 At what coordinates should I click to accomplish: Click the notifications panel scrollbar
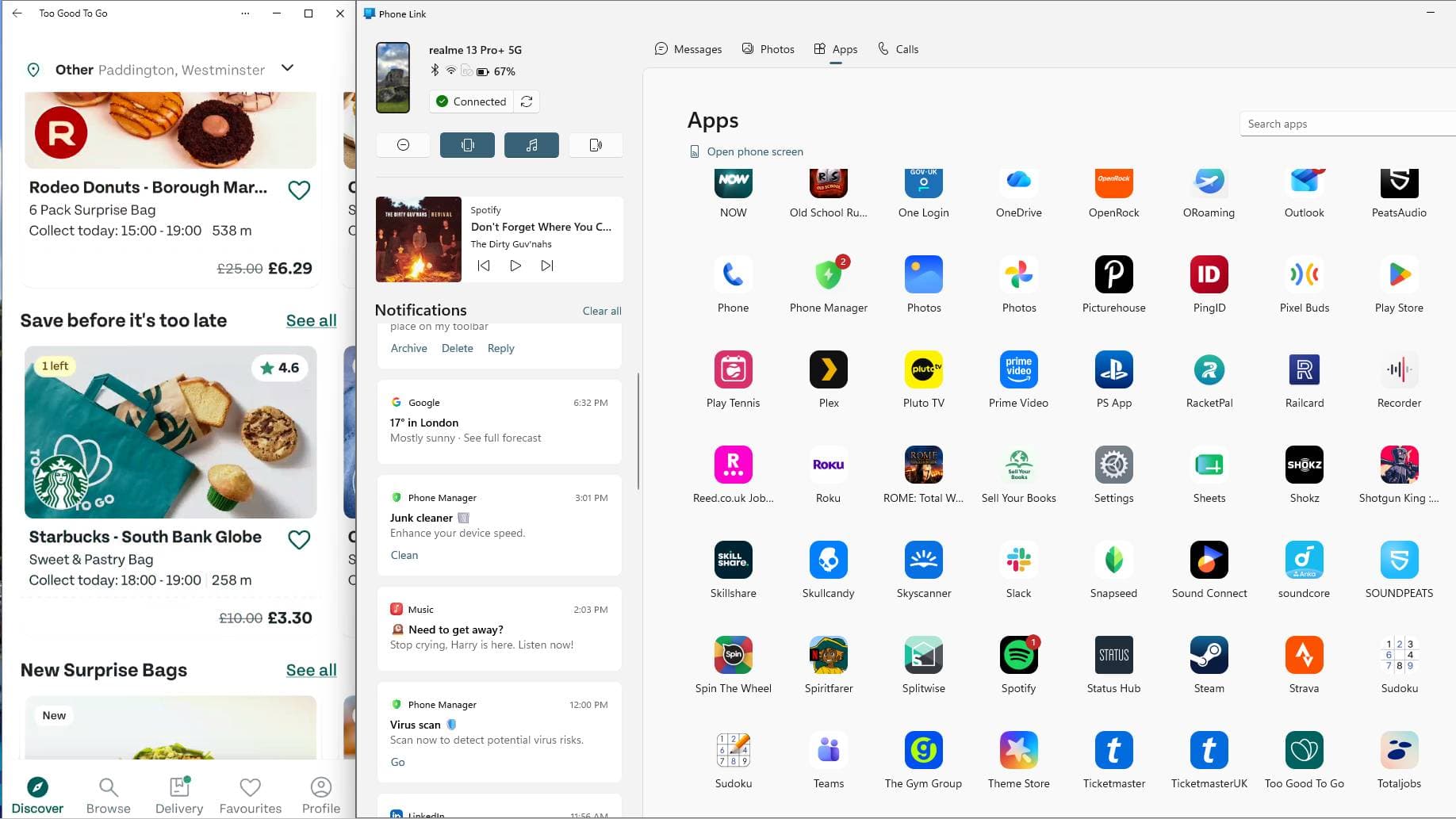click(x=638, y=431)
